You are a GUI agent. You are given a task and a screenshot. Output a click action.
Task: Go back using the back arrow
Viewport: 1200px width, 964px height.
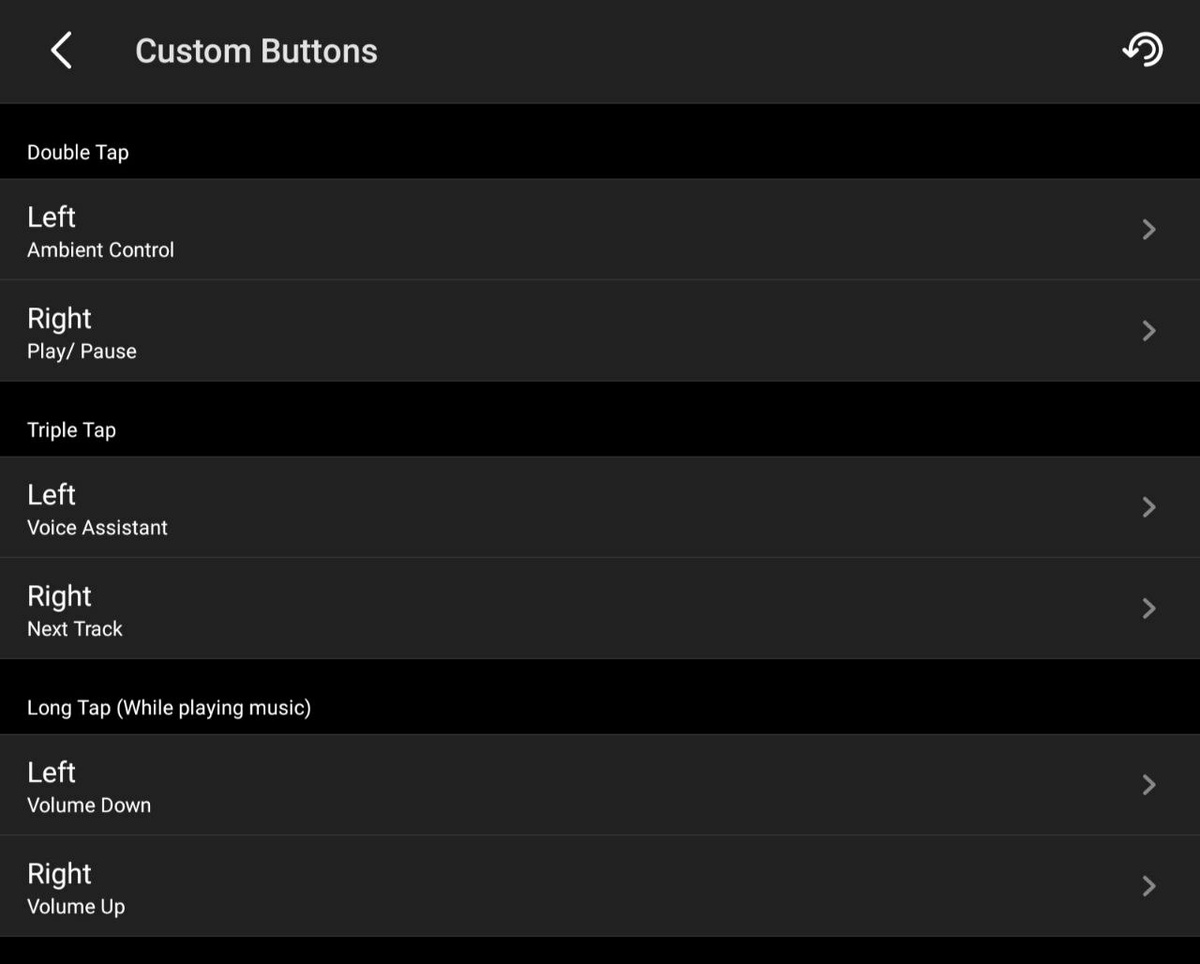[62, 50]
